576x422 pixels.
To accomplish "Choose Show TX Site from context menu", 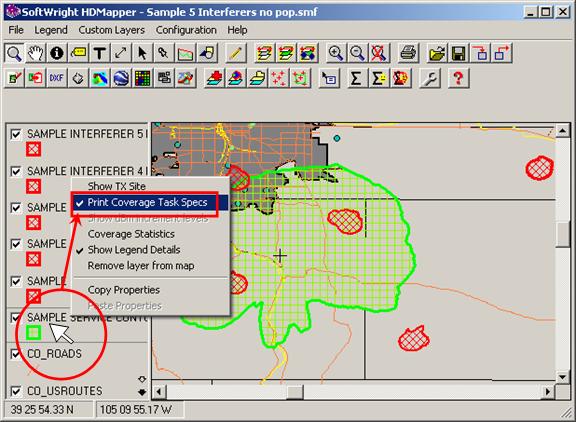I will coord(151,186).
